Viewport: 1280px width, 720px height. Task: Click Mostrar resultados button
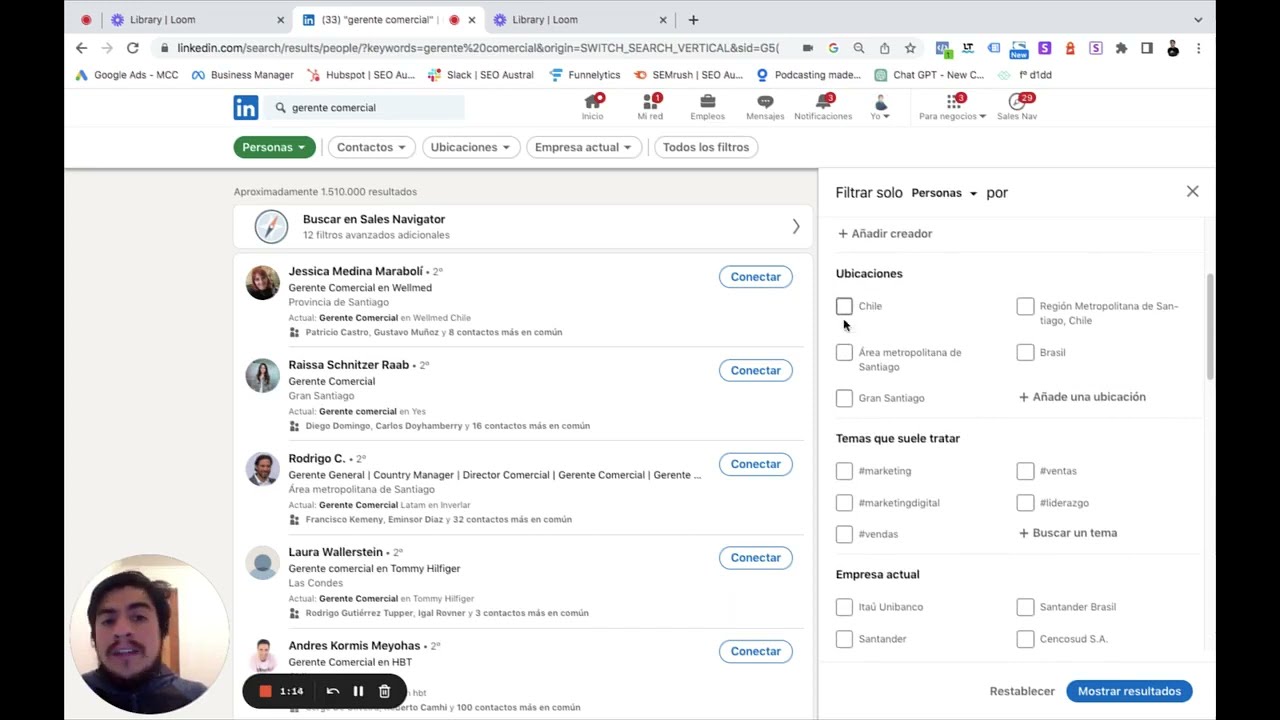pos(1129,691)
